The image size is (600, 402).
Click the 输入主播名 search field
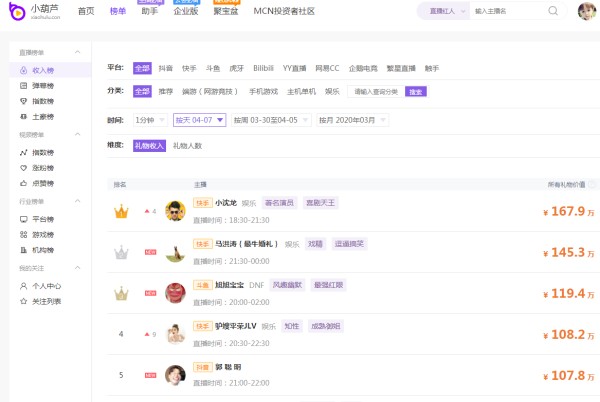pos(508,11)
